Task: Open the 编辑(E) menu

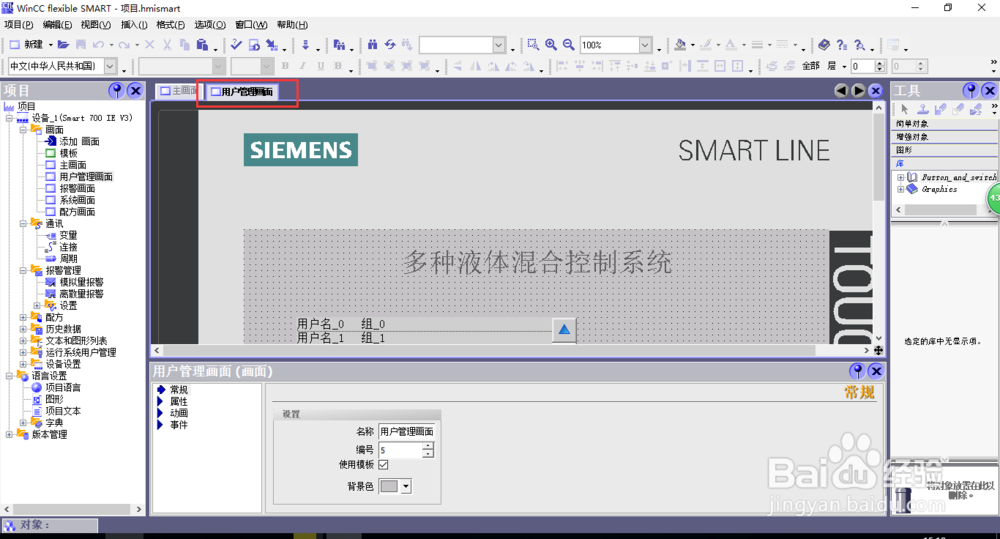Action: [x=57, y=25]
